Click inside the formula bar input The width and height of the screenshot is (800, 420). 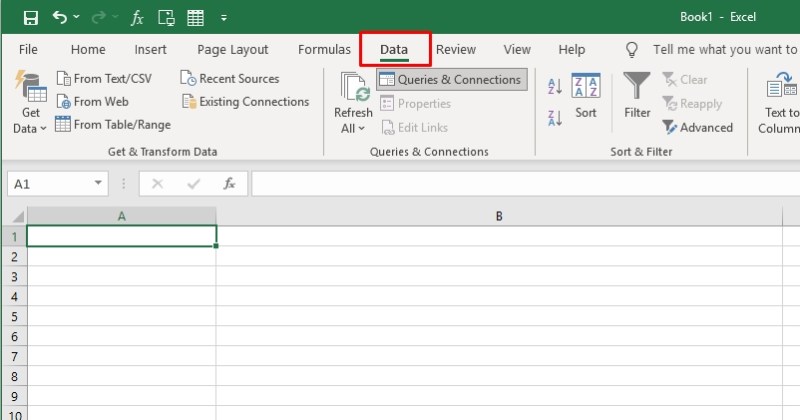tap(526, 184)
